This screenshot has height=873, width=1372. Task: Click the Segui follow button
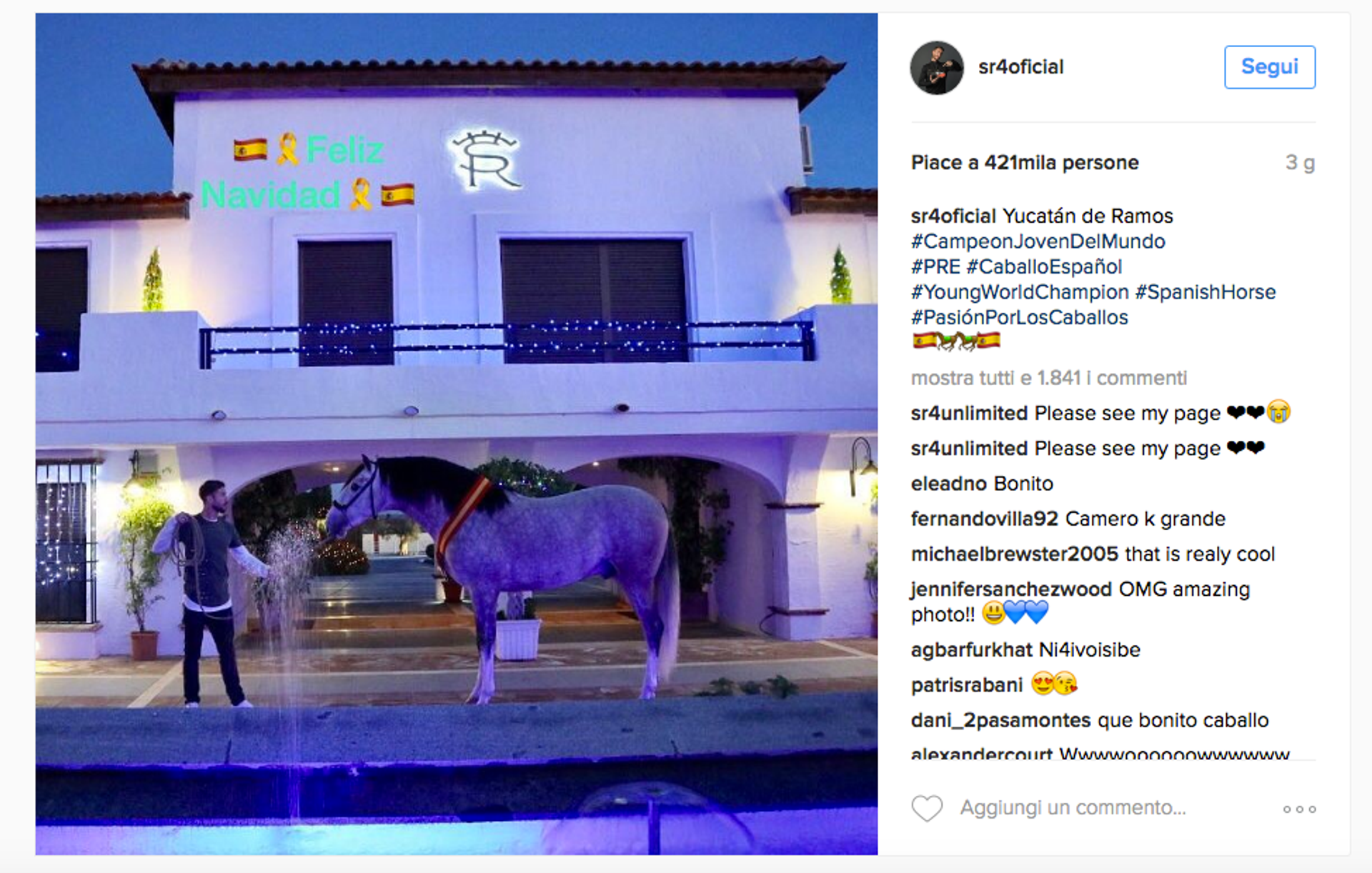coord(1269,67)
